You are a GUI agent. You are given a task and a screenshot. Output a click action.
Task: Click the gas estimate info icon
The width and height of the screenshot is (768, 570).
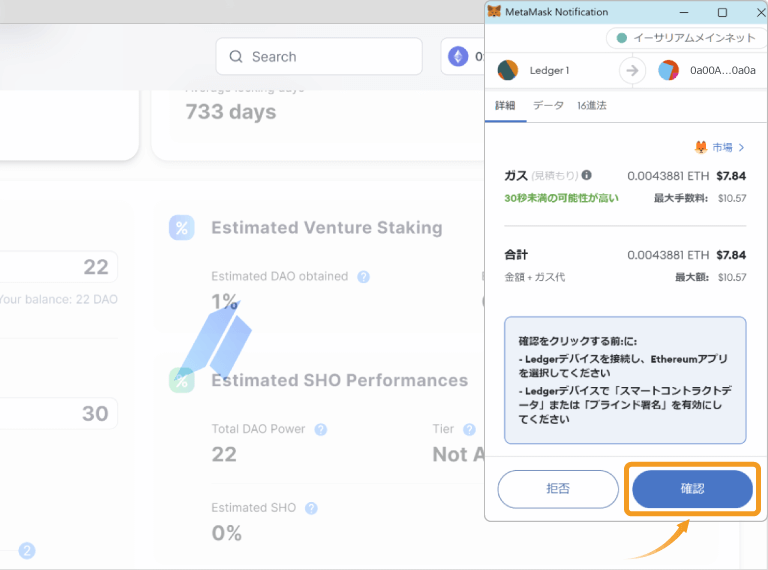pos(587,174)
